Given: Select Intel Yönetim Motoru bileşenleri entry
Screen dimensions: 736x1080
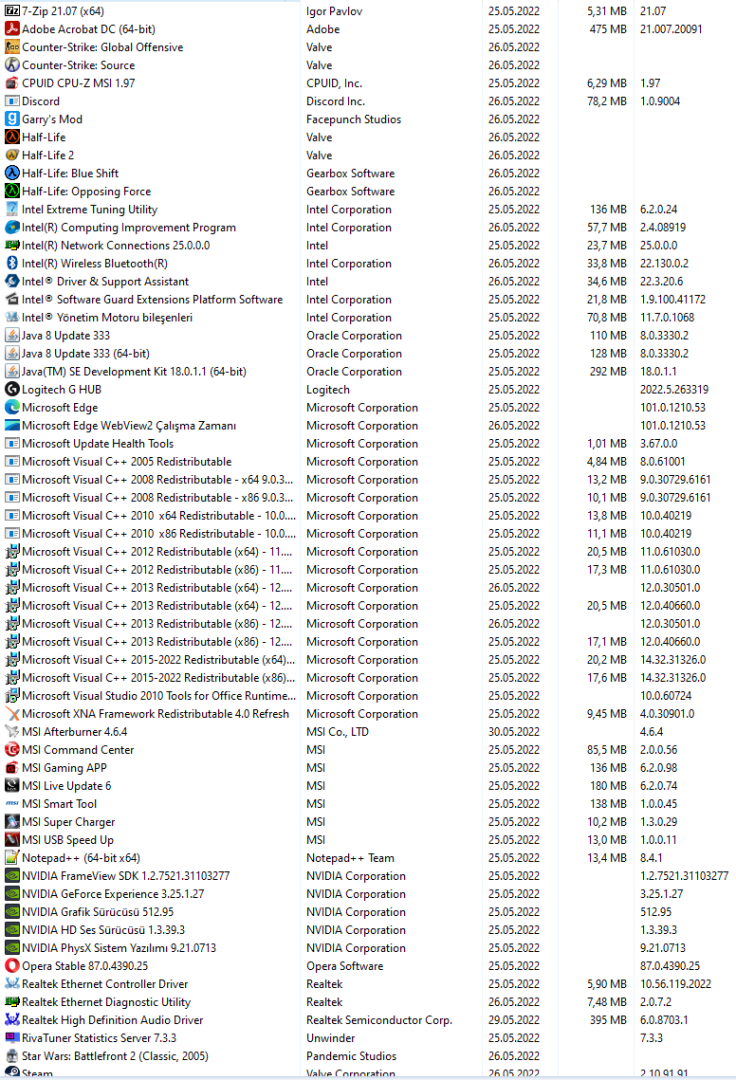Looking at the screenshot, I should (x=107, y=318).
